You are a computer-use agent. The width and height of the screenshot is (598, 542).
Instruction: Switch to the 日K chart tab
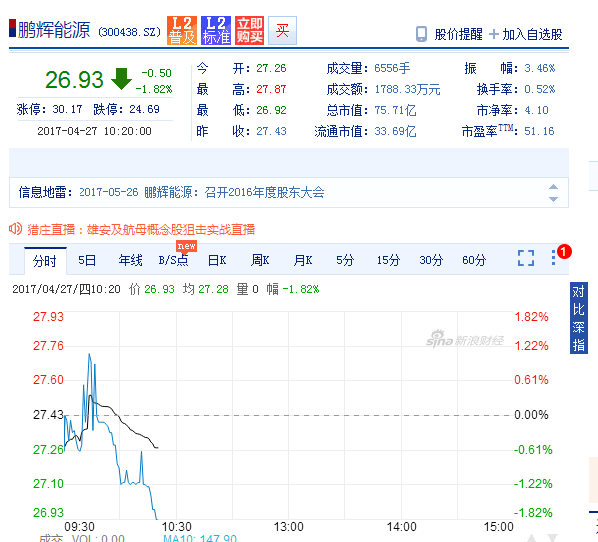click(x=217, y=260)
